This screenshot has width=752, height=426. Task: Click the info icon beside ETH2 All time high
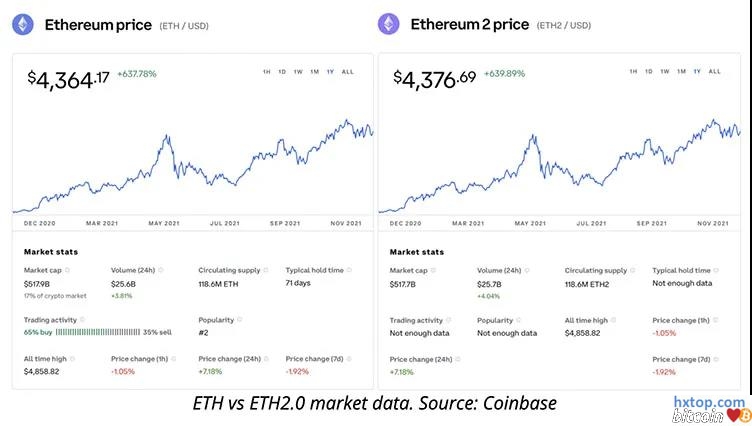click(x=611, y=320)
